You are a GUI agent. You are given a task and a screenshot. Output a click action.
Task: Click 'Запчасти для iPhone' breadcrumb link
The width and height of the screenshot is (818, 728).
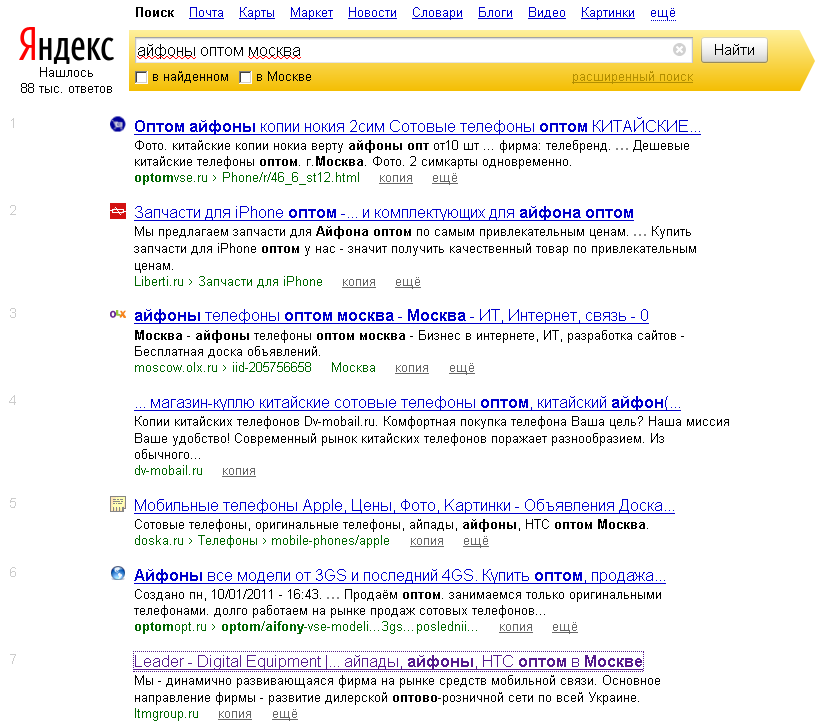(260, 282)
